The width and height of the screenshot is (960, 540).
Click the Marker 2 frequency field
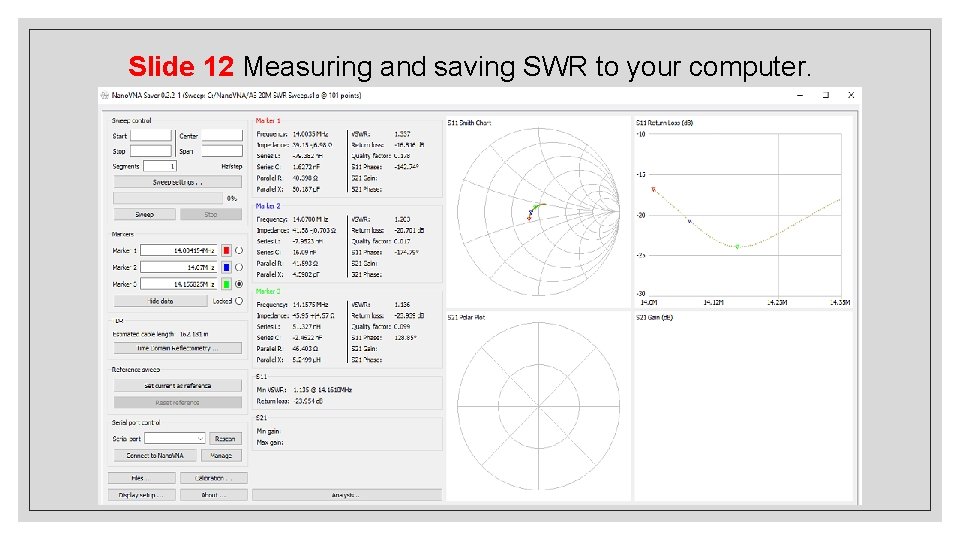[179, 267]
